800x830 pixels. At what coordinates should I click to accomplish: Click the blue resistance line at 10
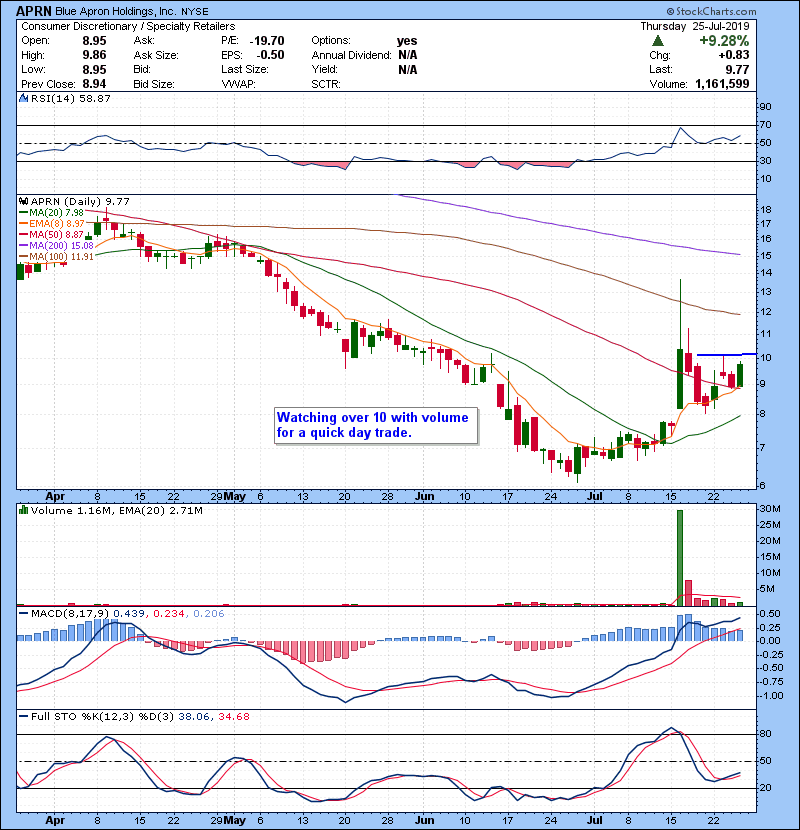pos(726,354)
